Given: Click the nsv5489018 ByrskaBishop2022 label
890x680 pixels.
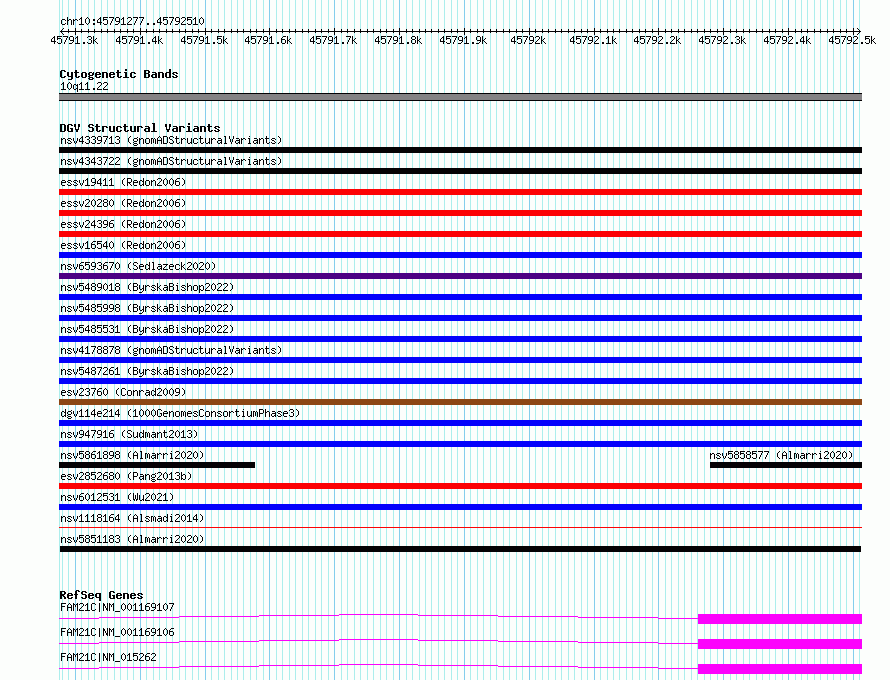Looking at the screenshot, I should click(147, 287).
